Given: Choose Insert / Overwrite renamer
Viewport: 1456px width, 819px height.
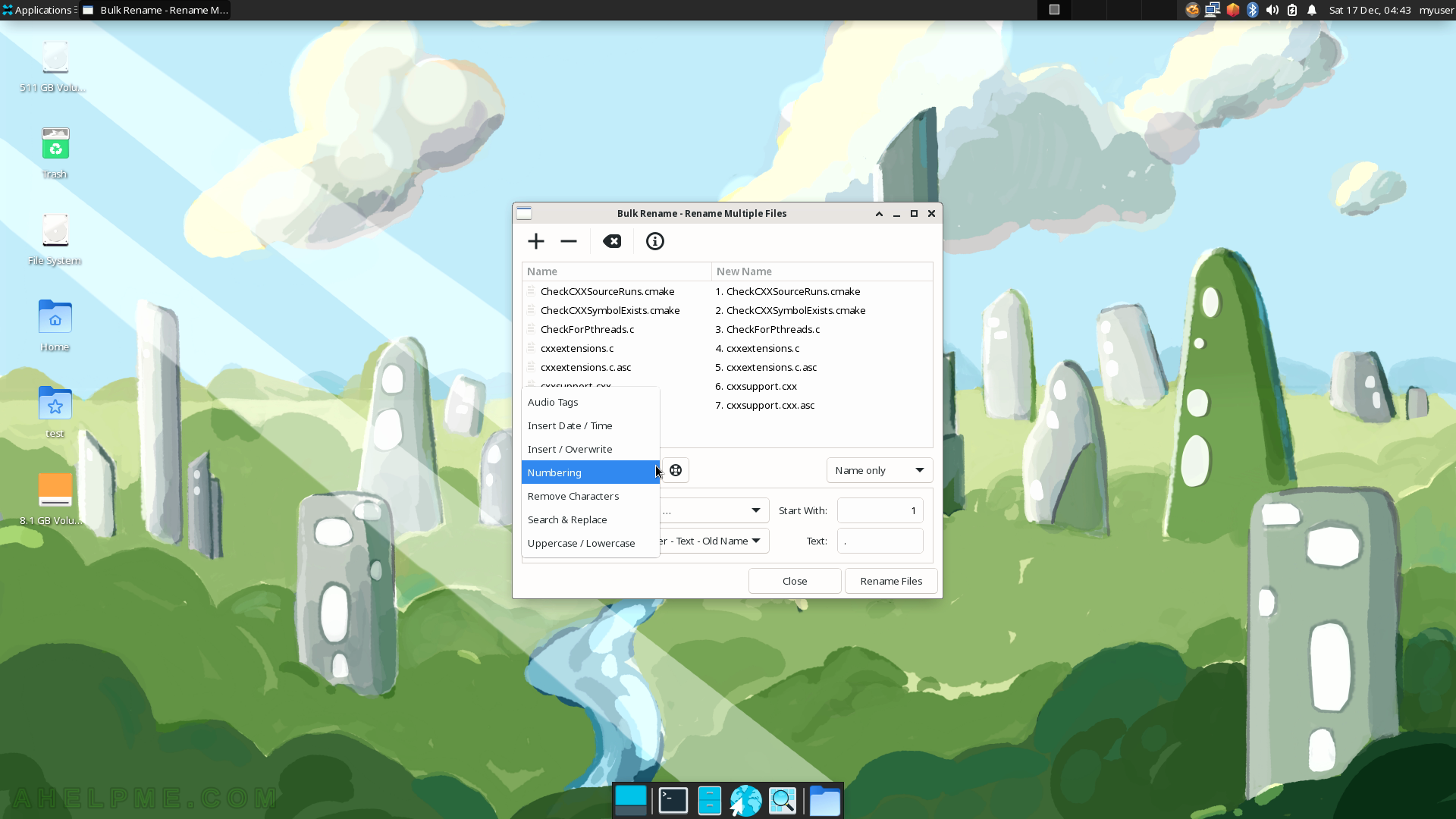Looking at the screenshot, I should [x=590, y=449].
